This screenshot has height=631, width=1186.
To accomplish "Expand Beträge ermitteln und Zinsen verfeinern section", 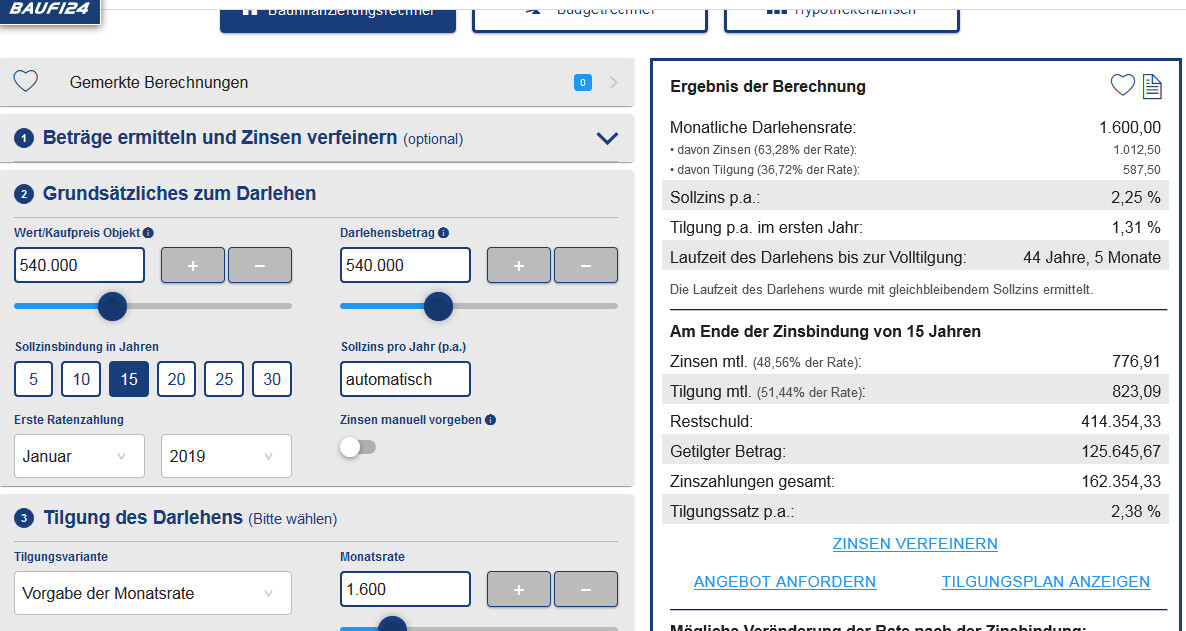I will [606, 139].
